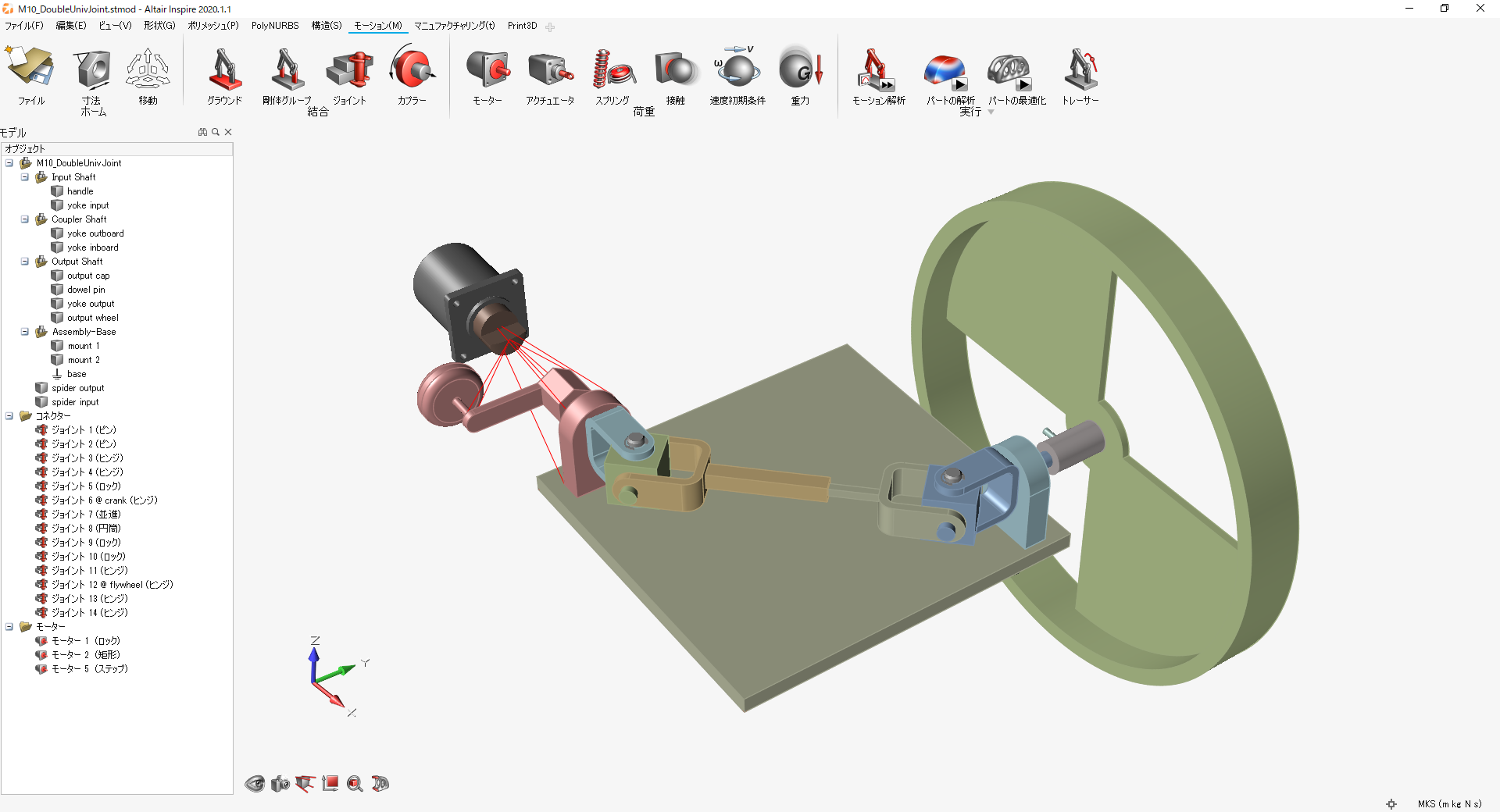Collapse the Input Shaft assembly node
This screenshot has width=1500, height=812.
coord(25,177)
